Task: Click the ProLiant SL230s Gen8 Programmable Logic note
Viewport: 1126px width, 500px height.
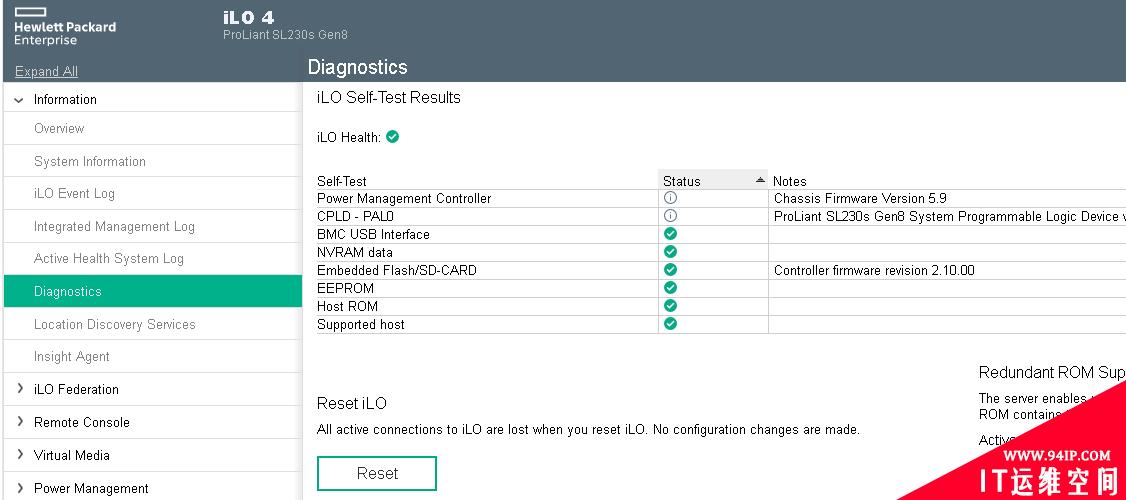Action: 949,216
